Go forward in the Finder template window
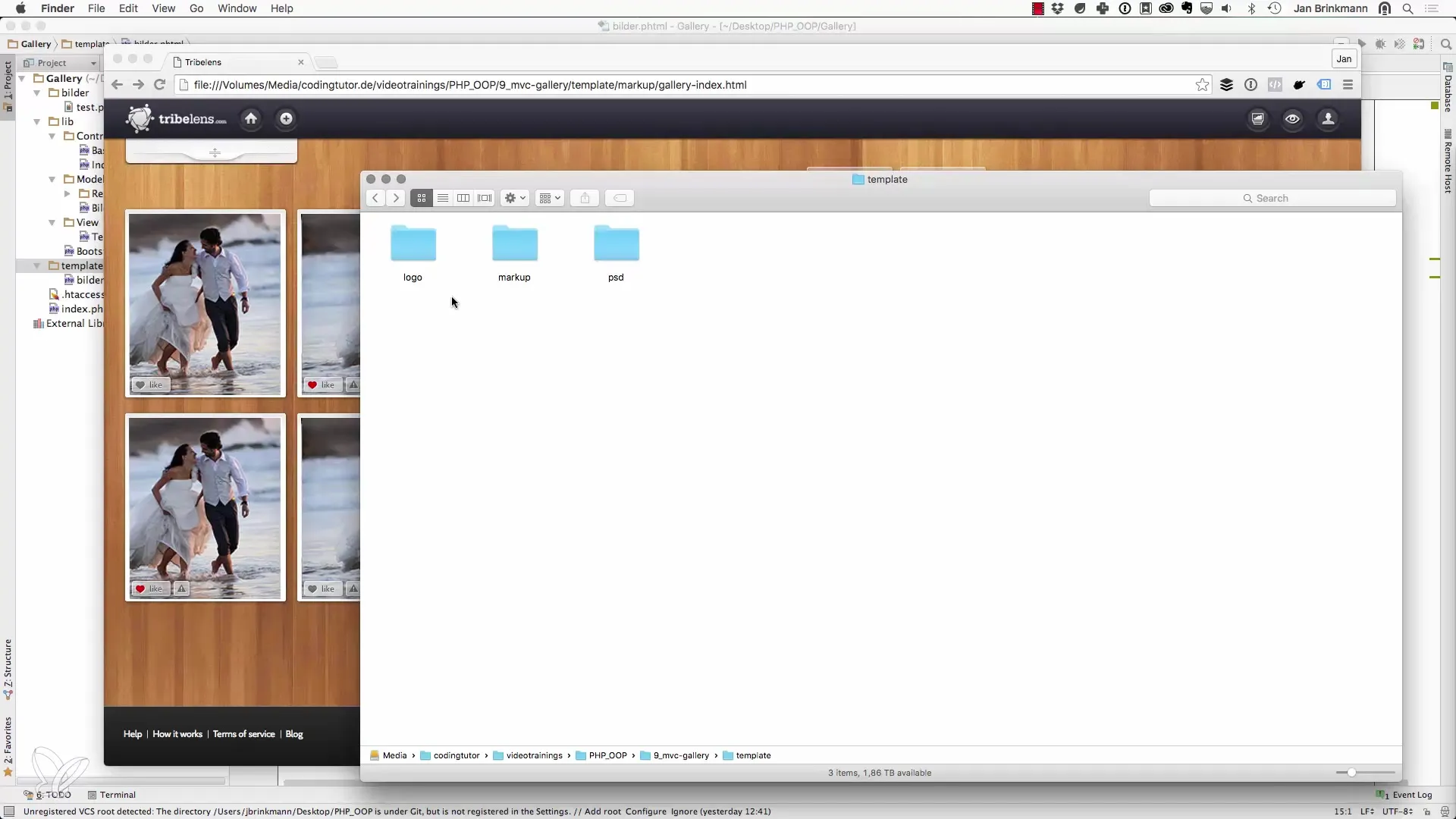Viewport: 1456px width, 819px height. point(396,198)
